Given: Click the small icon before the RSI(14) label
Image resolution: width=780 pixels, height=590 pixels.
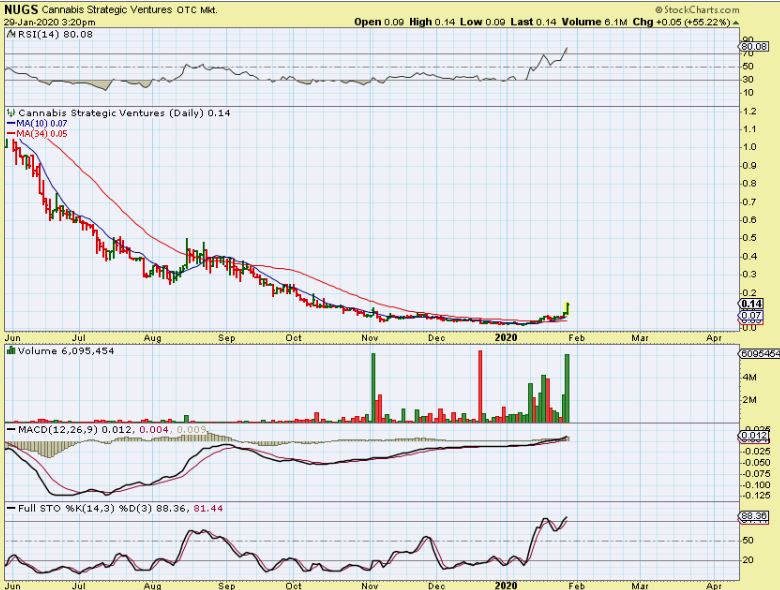Looking at the screenshot, I should click(x=11, y=34).
